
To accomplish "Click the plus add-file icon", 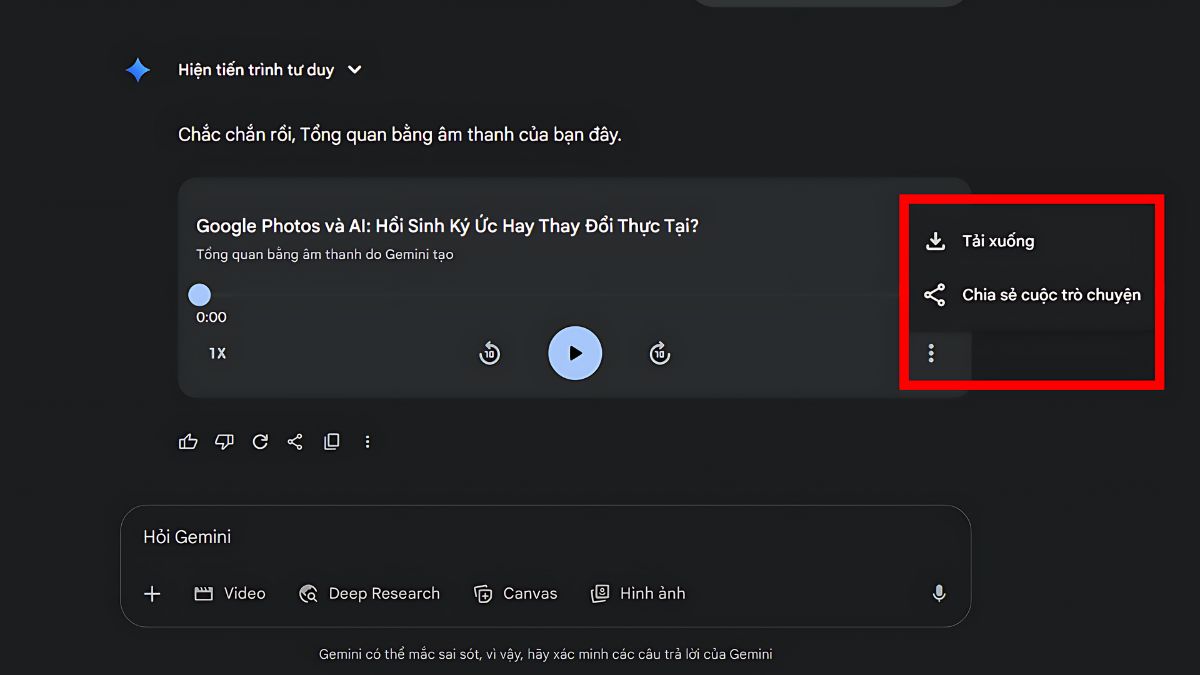I will (152, 594).
